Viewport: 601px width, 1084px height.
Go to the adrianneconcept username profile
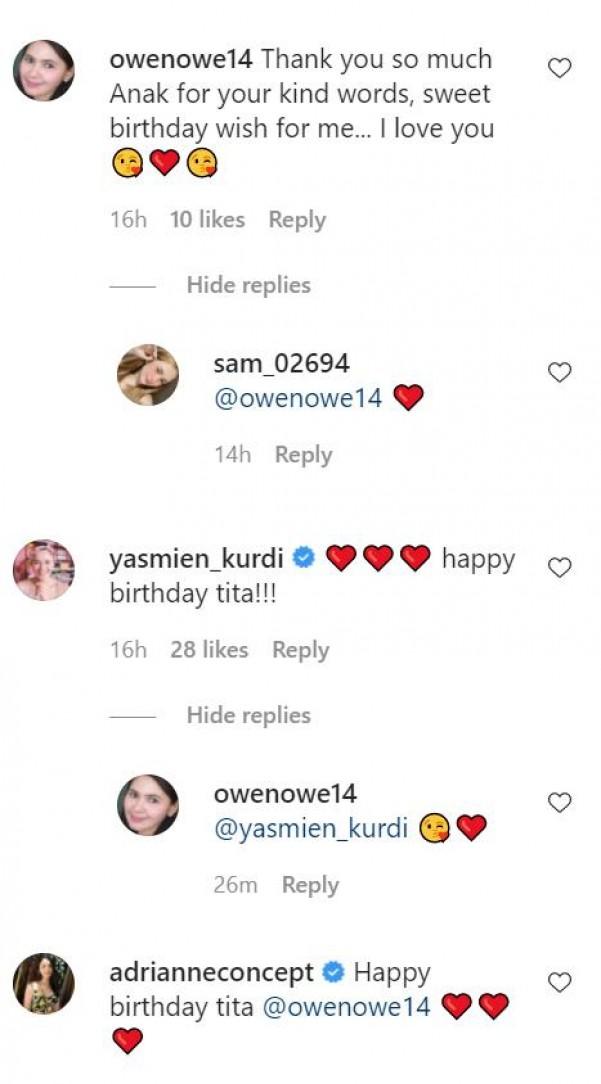[212, 972]
